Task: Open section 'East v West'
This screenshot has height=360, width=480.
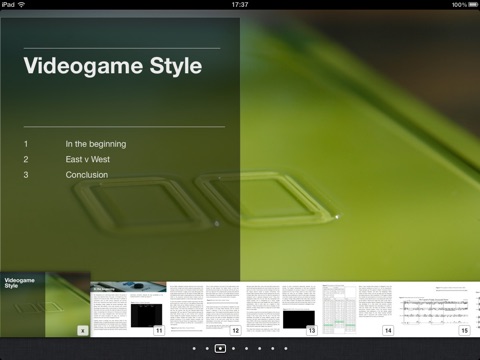Action: click(87, 159)
